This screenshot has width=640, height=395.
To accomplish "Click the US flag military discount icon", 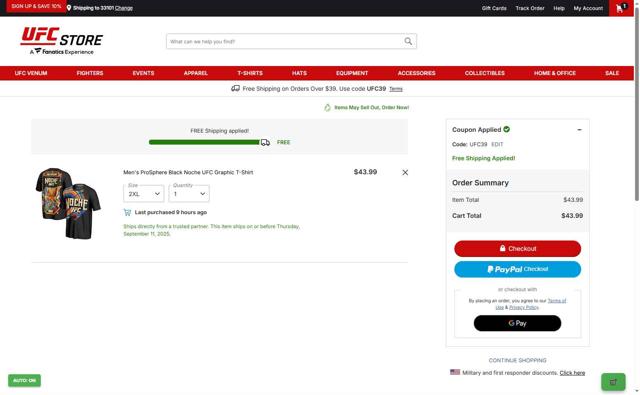I will [455, 372].
